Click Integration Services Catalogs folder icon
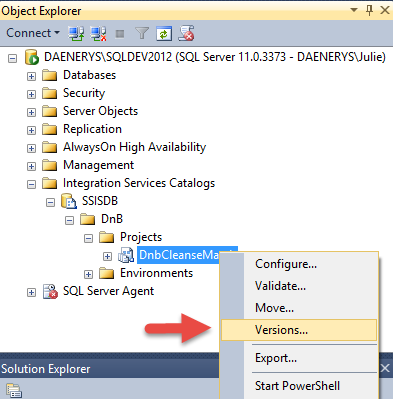The height and width of the screenshot is (399, 393). click(x=50, y=183)
